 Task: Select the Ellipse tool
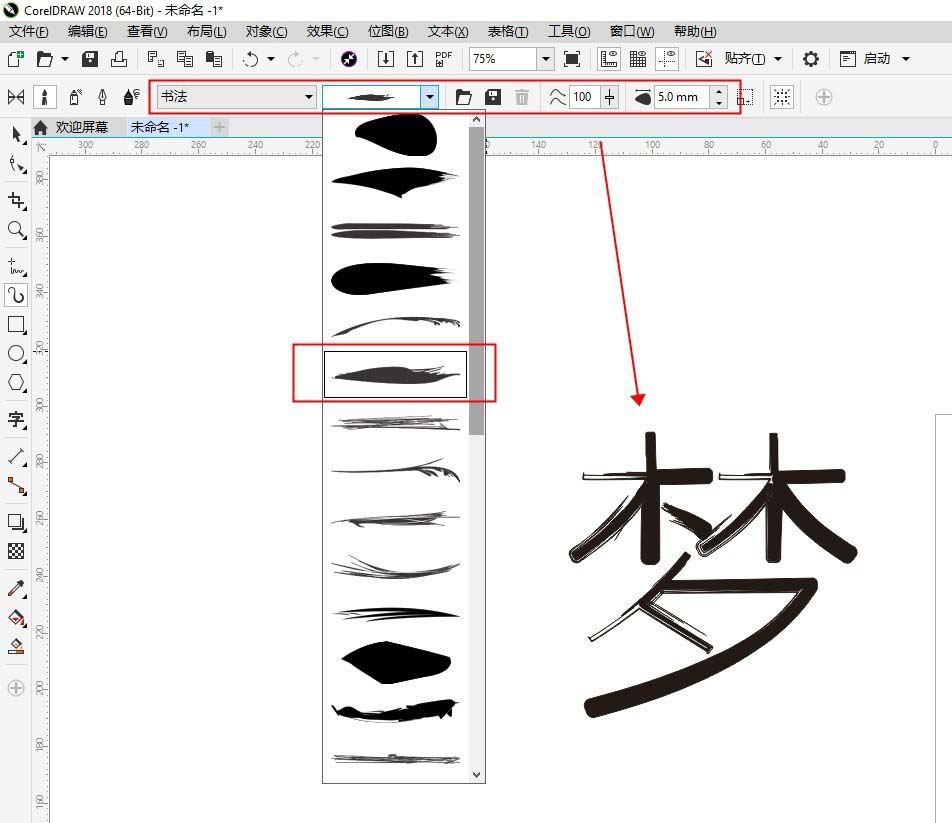pyautogui.click(x=14, y=352)
